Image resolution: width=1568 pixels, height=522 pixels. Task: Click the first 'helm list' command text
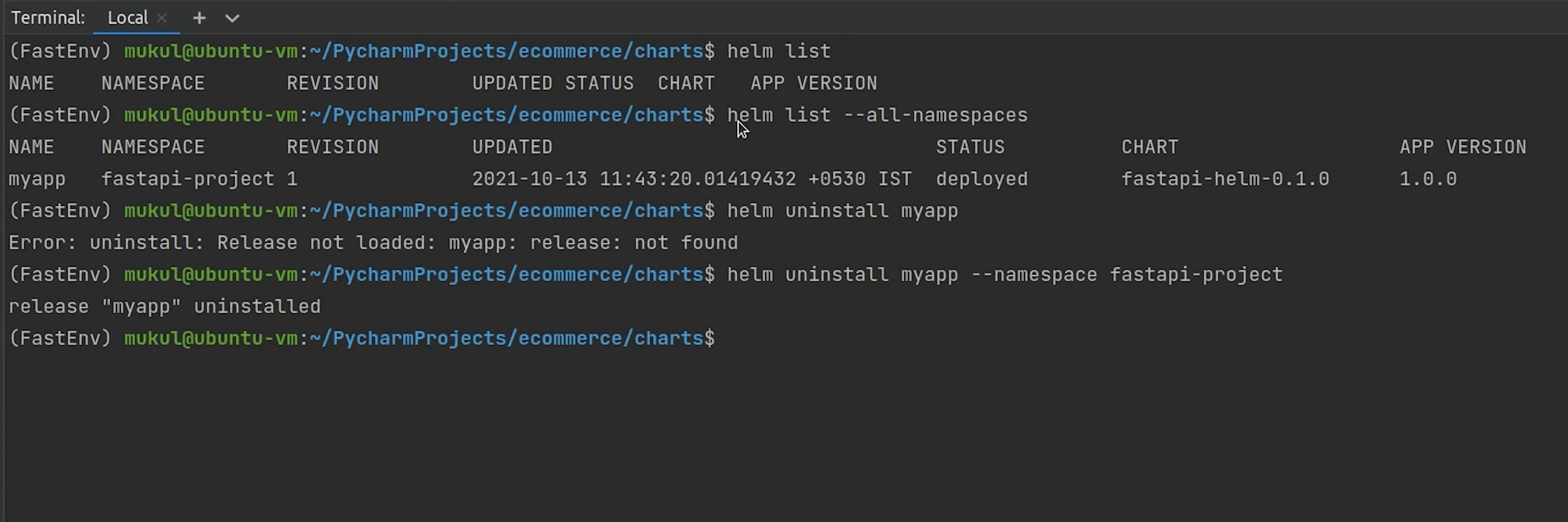tap(779, 51)
